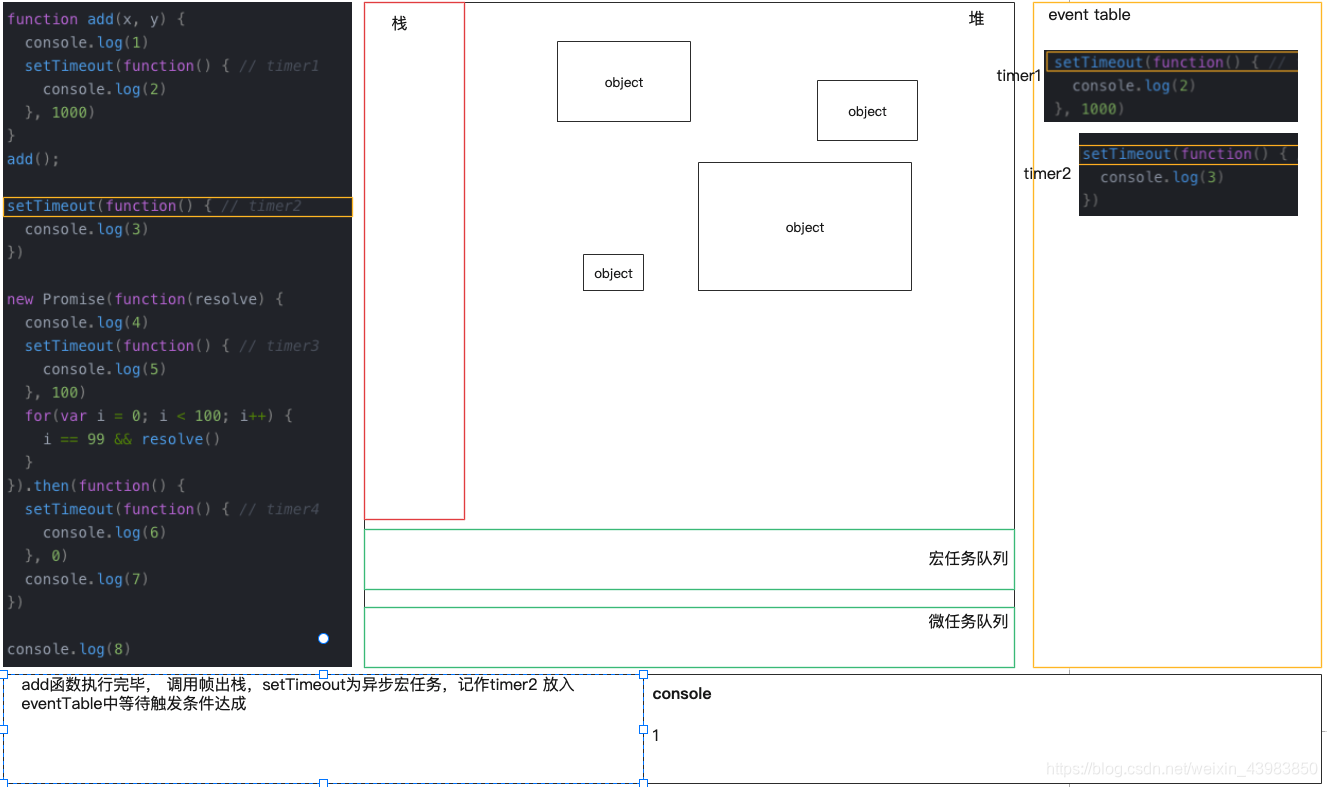The width and height of the screenshot is (1327, 787).
Task: Select the console.log(6) code line
Action: (x=104, y=532)
